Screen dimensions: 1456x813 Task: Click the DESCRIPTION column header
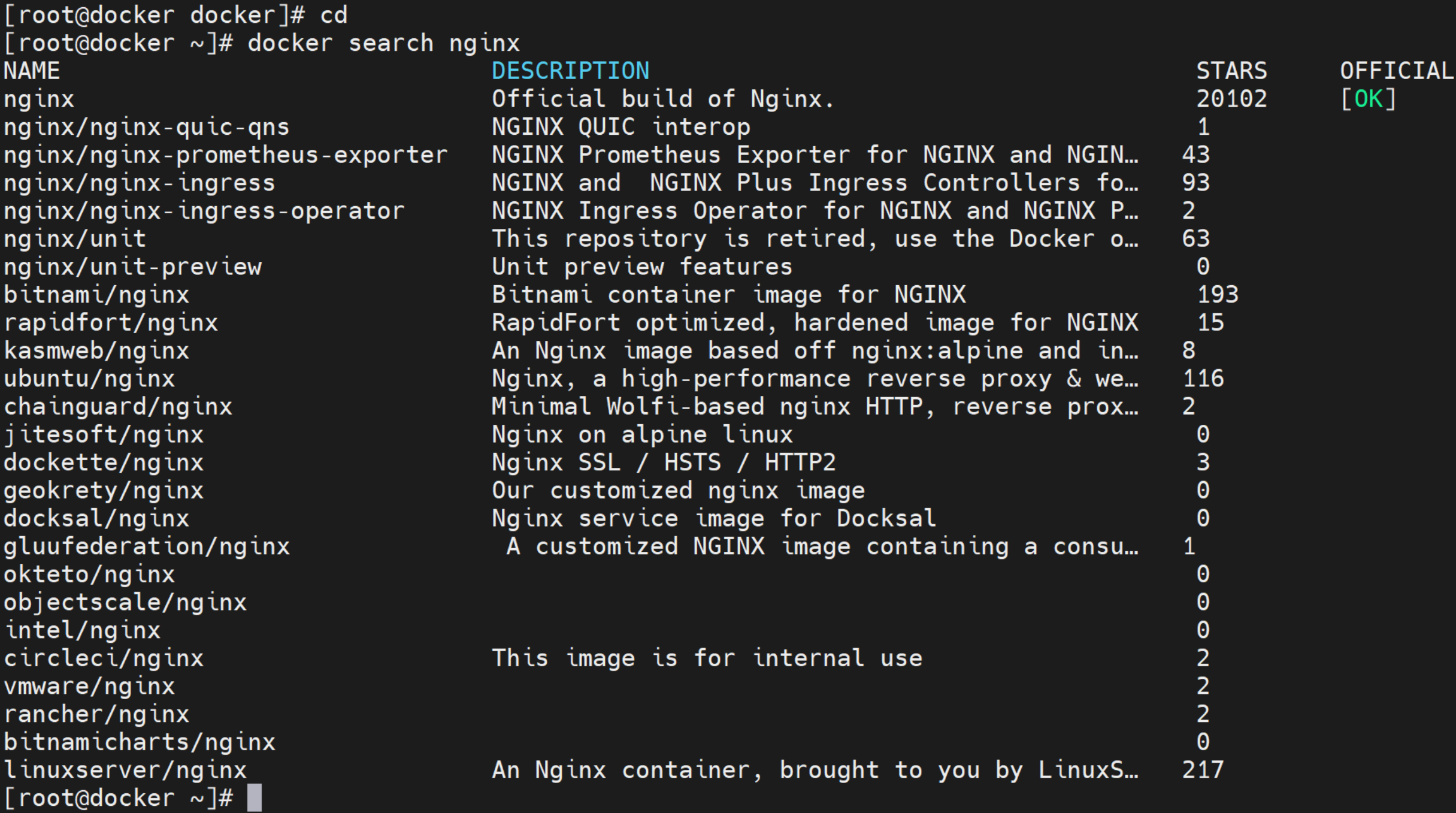click(x=570, y=71)
